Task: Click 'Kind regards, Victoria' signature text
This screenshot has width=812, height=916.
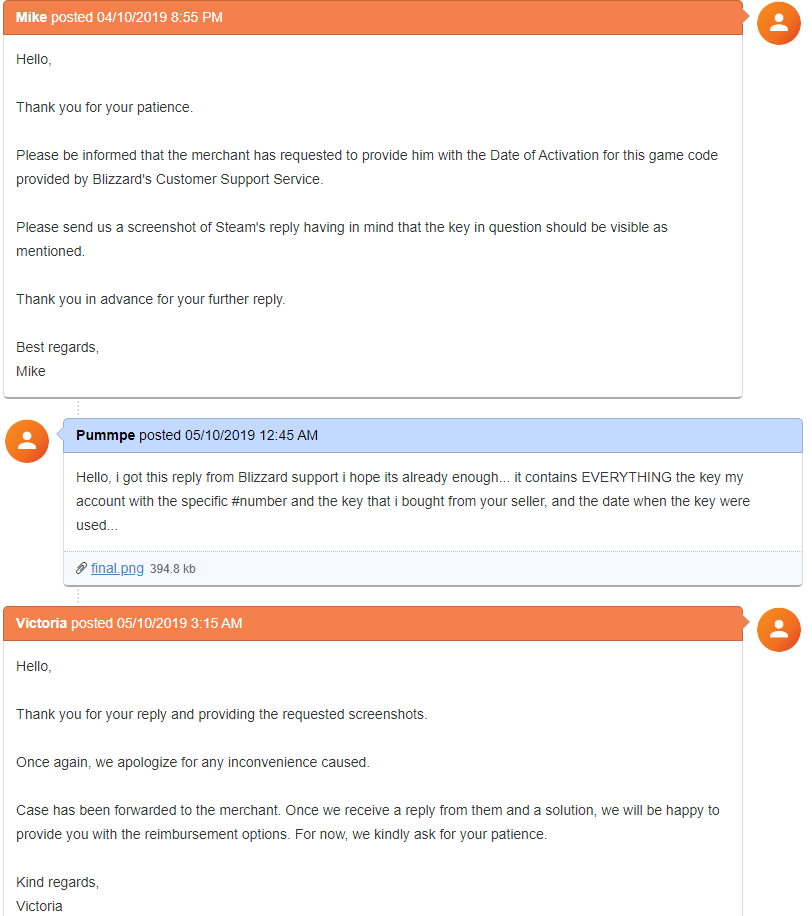Action: point(57,894)
